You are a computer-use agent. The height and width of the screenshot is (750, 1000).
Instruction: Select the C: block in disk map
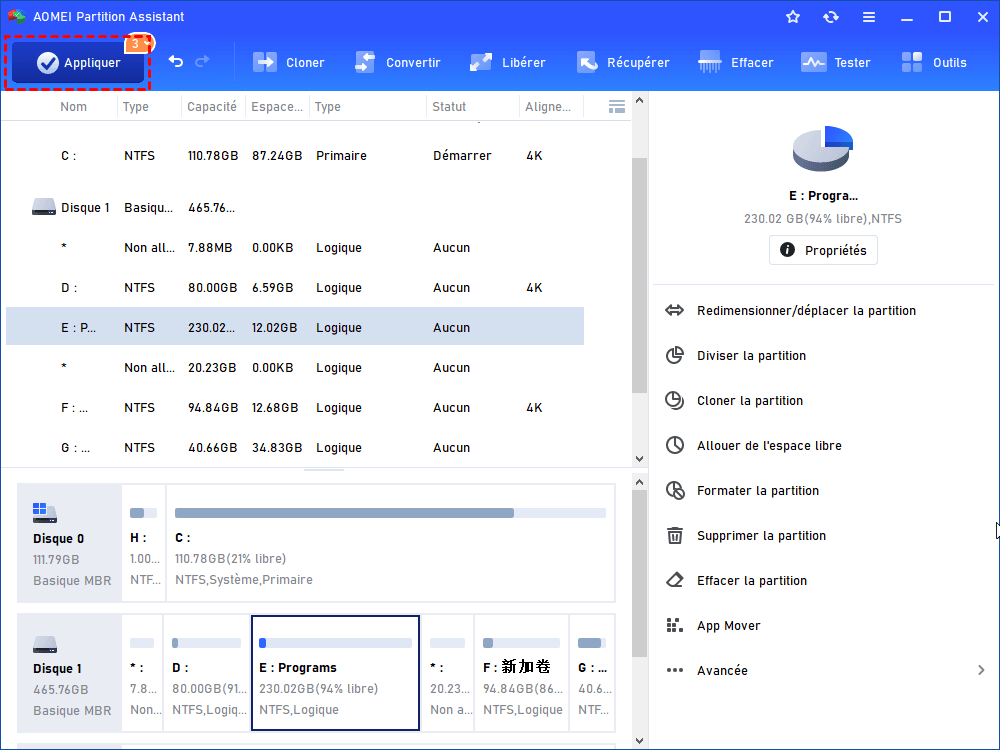pyautogui.click(x=390, y=543)
